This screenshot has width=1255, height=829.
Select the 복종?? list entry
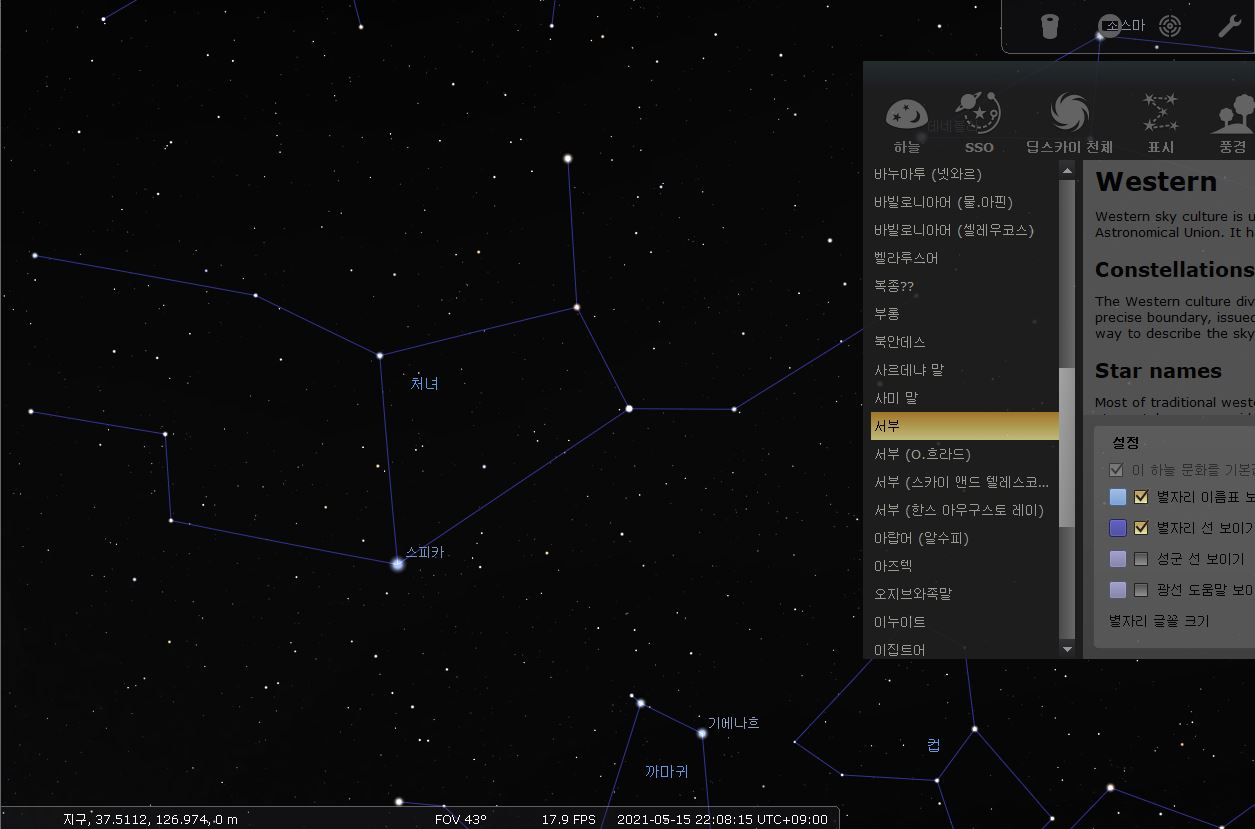pyautogui.click(x=964, y=286)
